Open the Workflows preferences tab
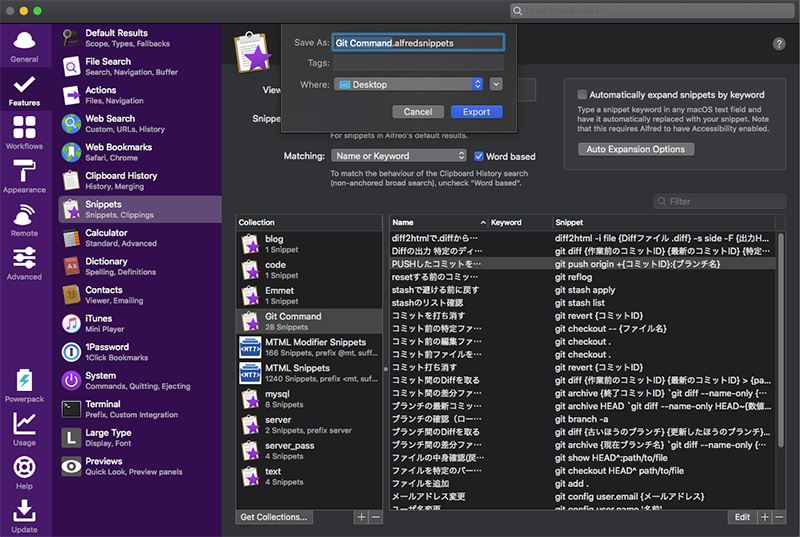 coord(25,135)
